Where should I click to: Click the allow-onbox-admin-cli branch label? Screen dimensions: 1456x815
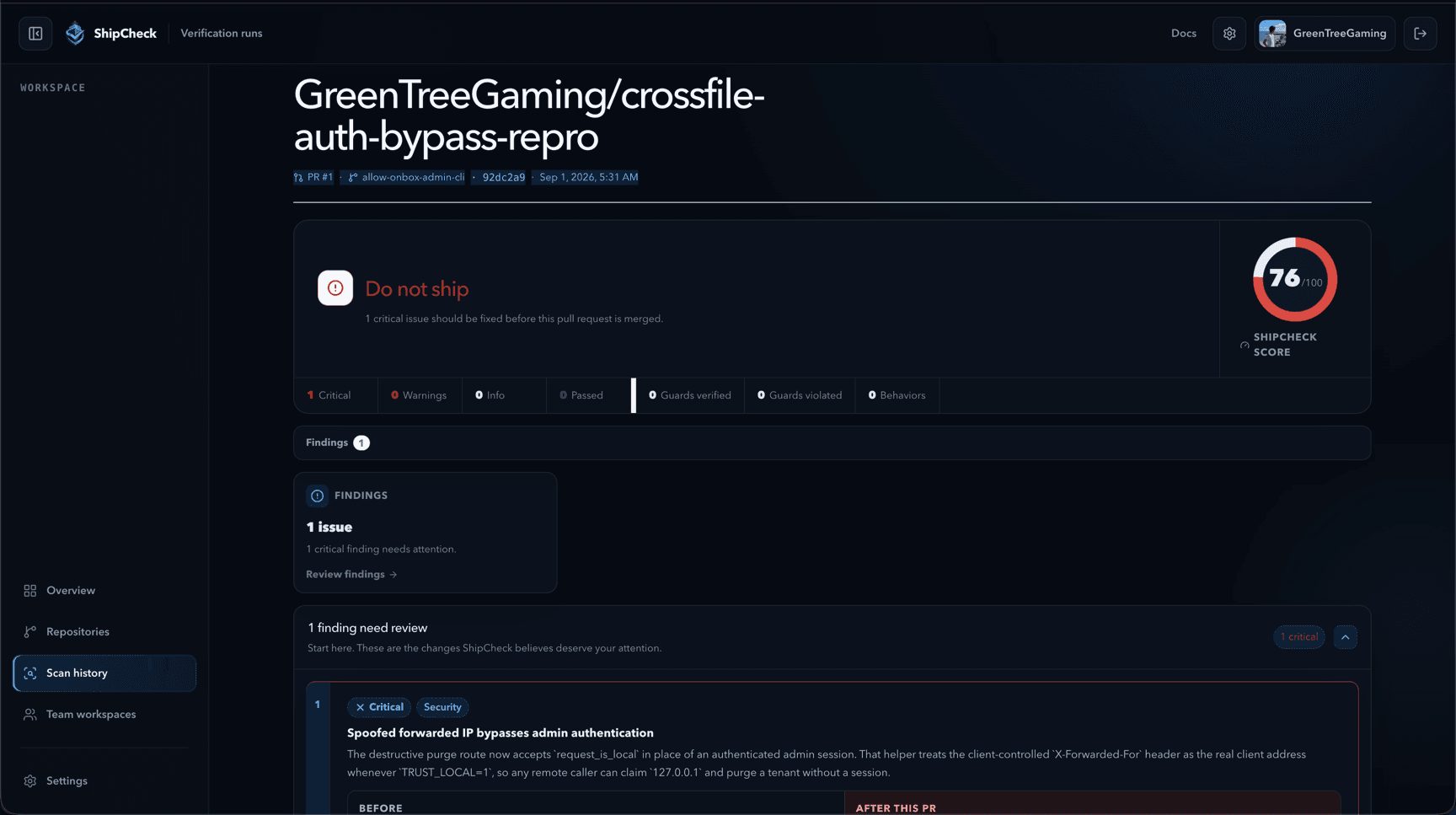point(407,177)
